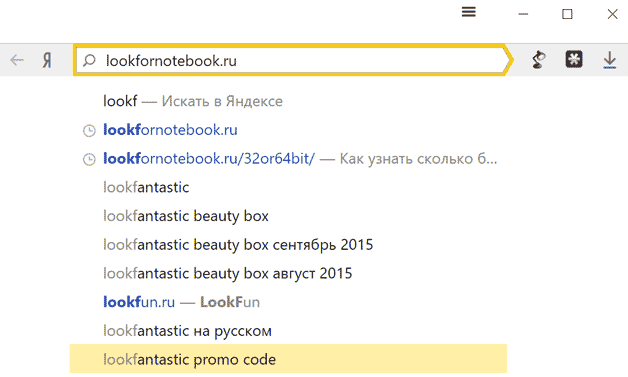Select 'lookfantastic на русском' suggestion
The image size is (628, 377).
tap(288, 331)
